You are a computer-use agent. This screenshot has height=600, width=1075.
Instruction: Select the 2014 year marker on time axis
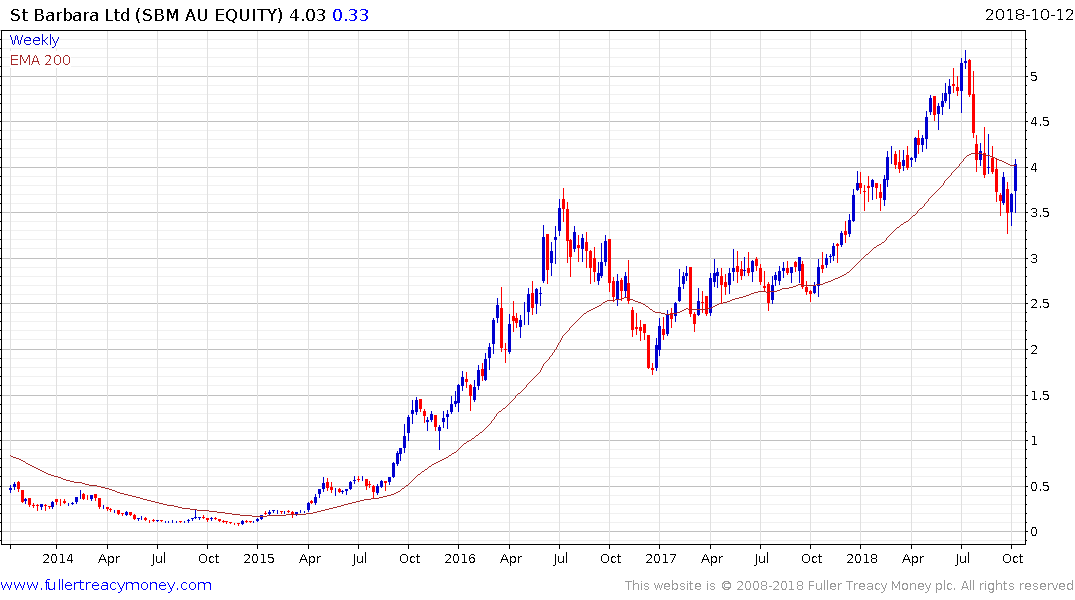pyautogui.click(x=58, y=558)
